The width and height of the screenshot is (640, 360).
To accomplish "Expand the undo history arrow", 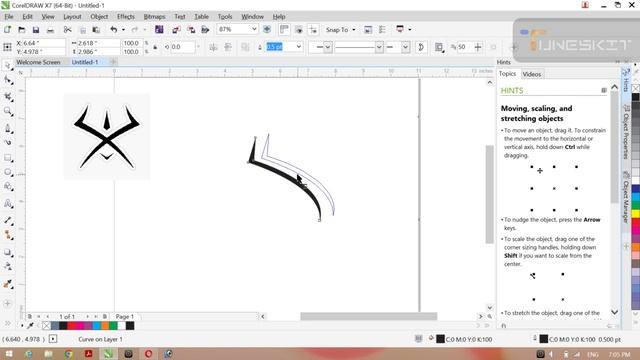I will [x=123, y=30].
